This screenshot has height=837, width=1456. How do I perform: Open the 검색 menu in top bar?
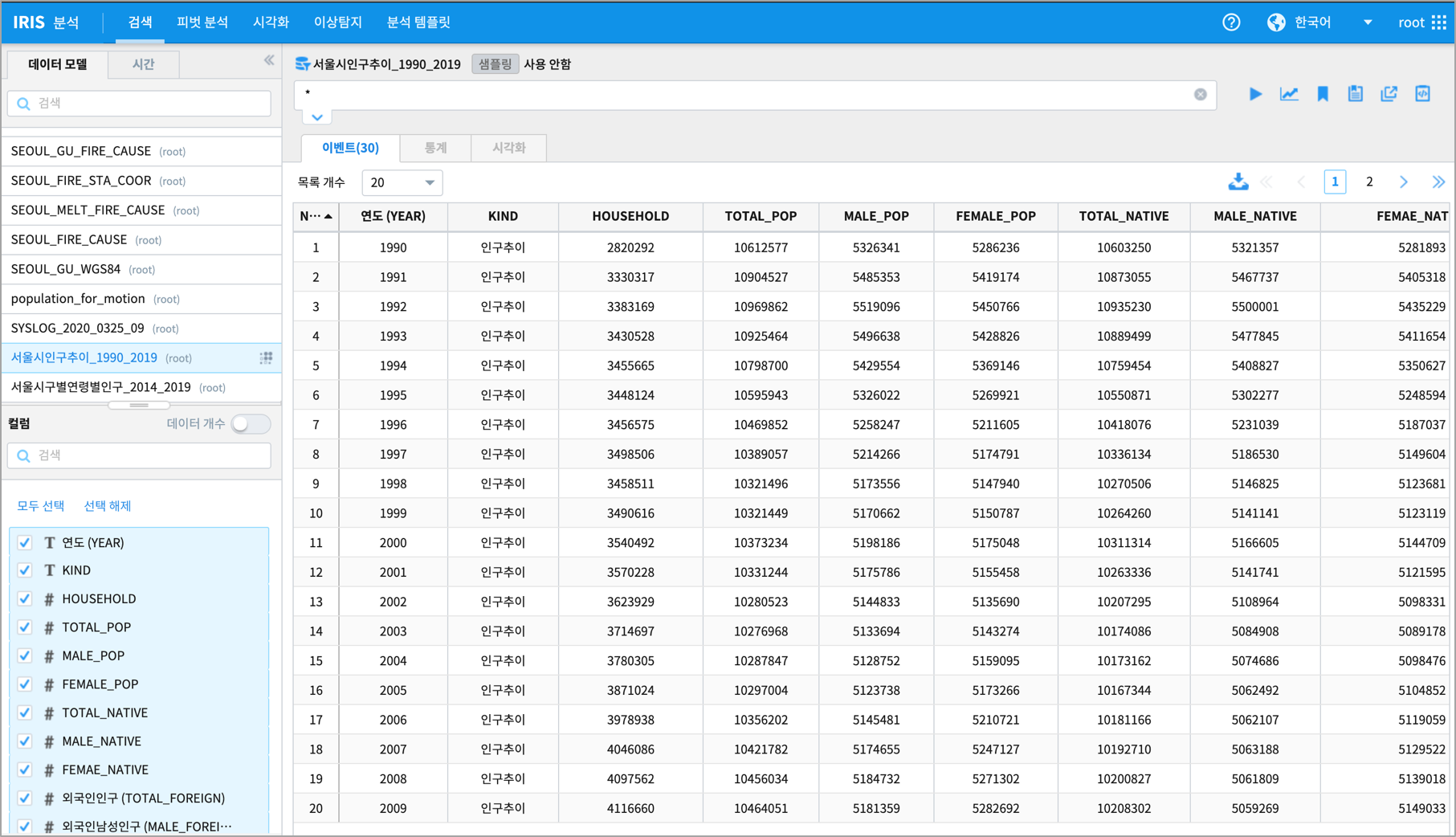pyautogui.click(x=141, y=22)
